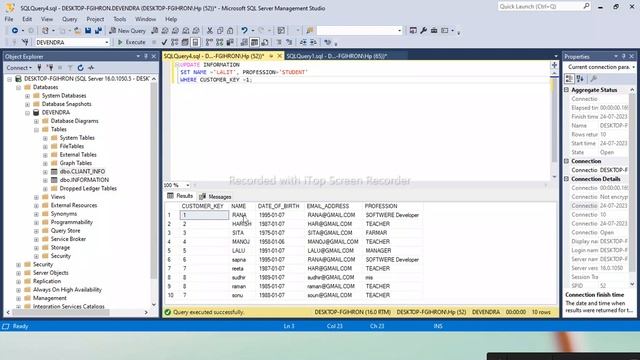Toggle Include Client Statistics
The image size is (640, 360).
pyautogui.click(x=230, y=42)
